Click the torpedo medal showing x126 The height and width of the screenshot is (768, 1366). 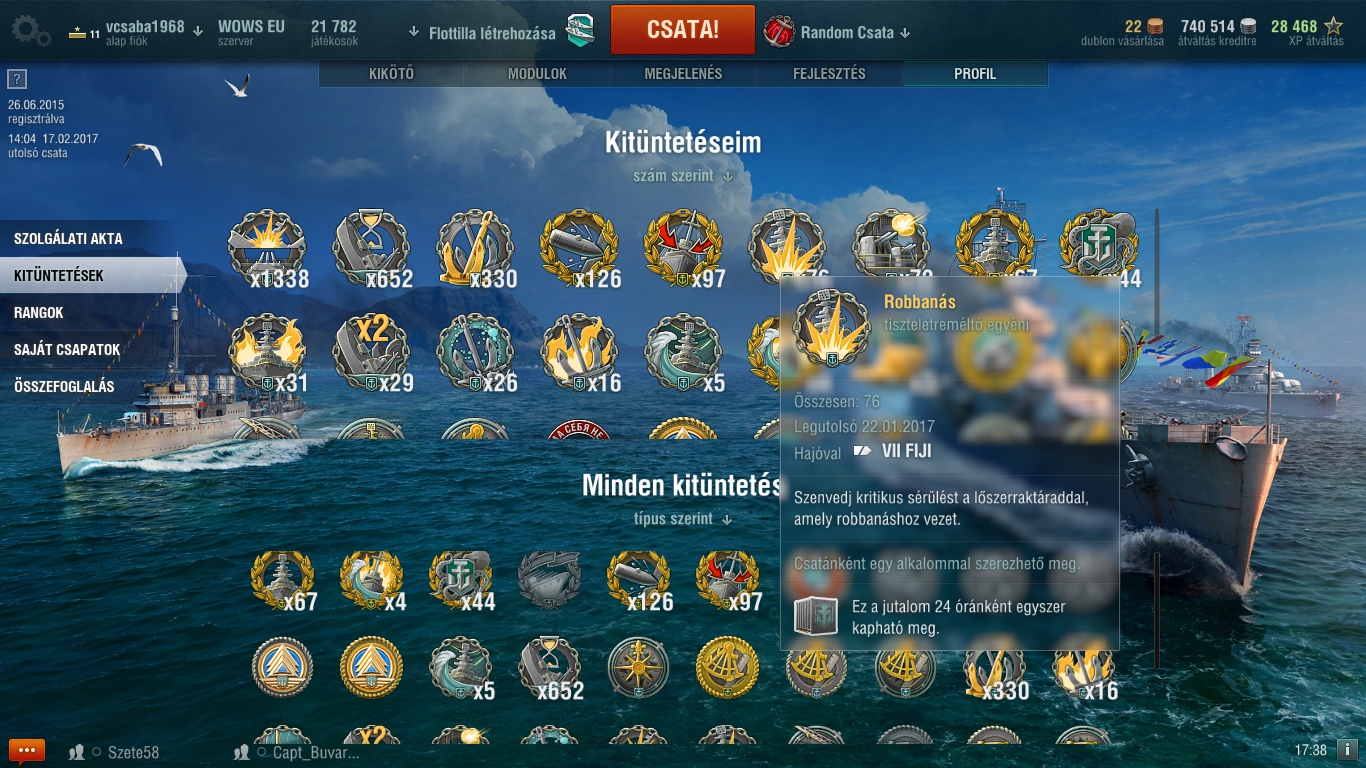[581, 248]
